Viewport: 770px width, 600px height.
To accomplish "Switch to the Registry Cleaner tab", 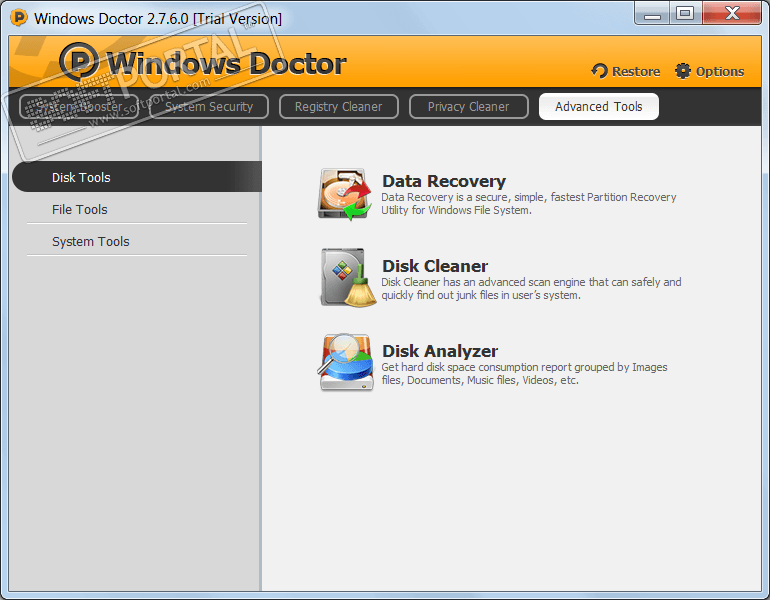I will click(x=338, y=107).
